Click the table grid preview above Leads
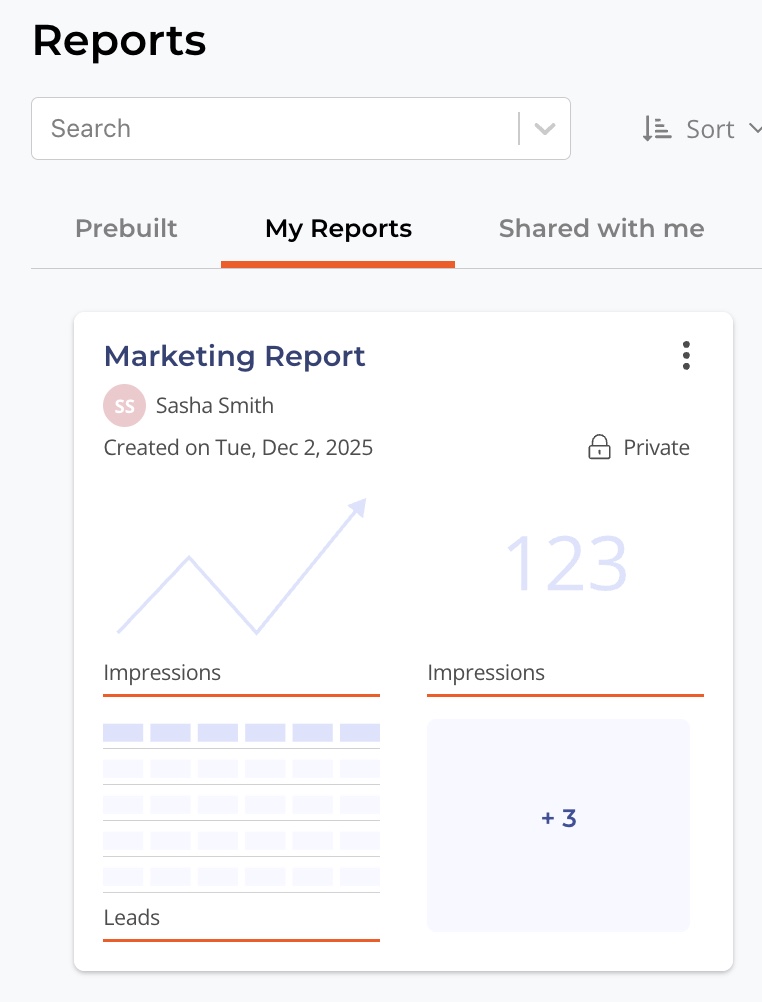The width and height of the screenshot is (762, 1002). [241, 804]
